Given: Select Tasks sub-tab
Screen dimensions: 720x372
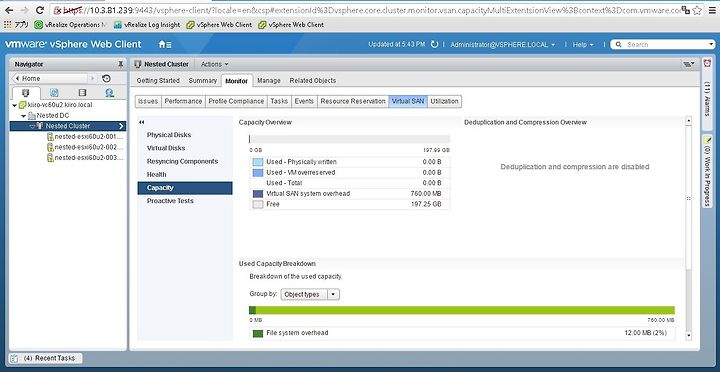Looking at the screenshot, I should (279, 101).
